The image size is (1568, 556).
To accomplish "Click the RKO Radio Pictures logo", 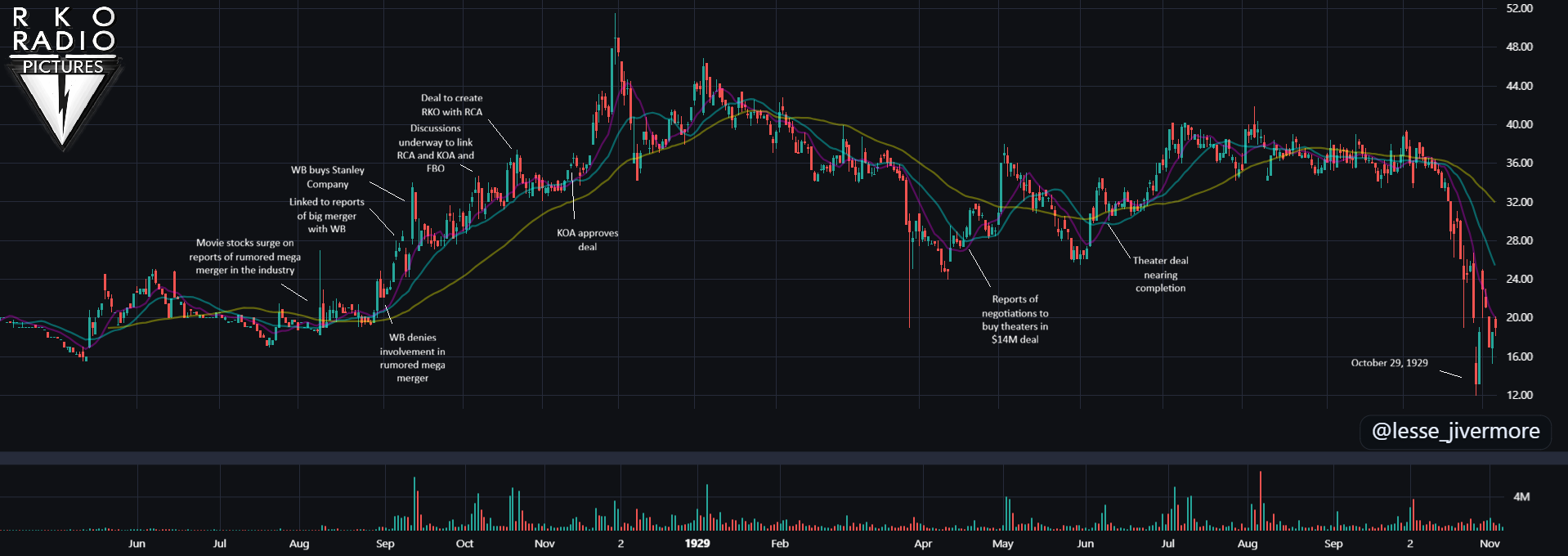I will 64,78.
